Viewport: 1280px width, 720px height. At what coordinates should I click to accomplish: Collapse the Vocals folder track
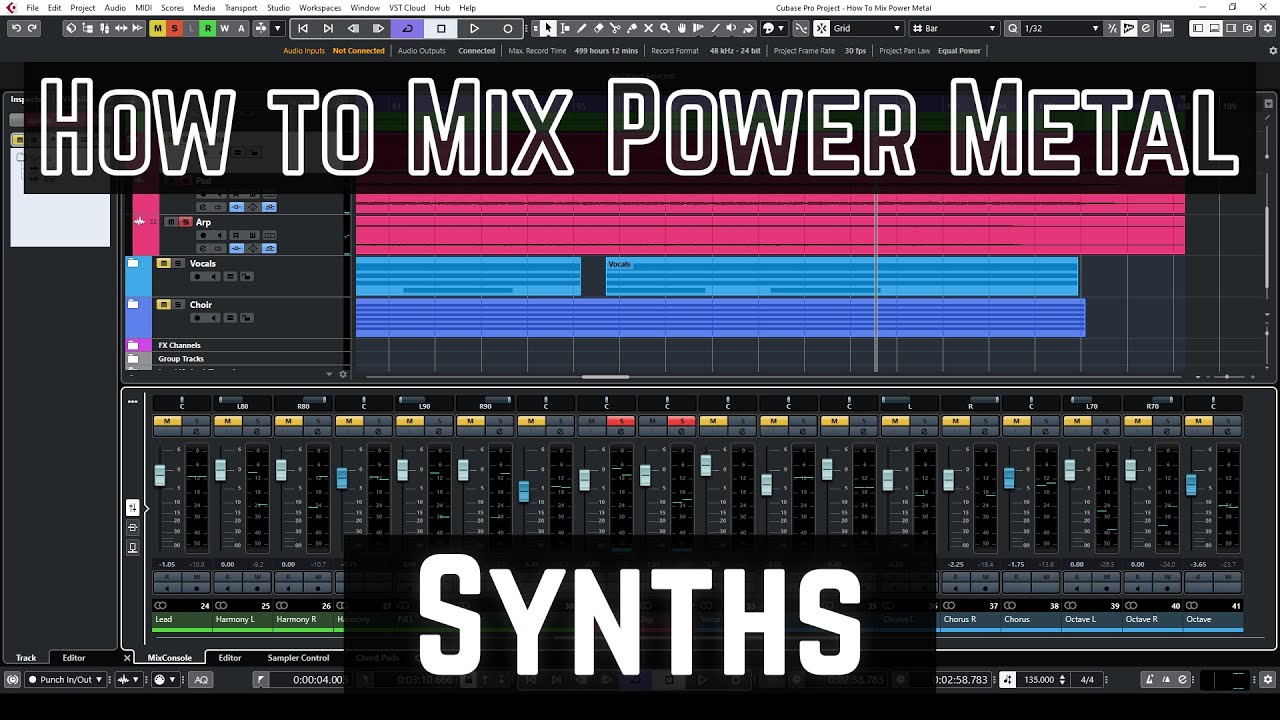pyautogui.click(x=133, y=263)
